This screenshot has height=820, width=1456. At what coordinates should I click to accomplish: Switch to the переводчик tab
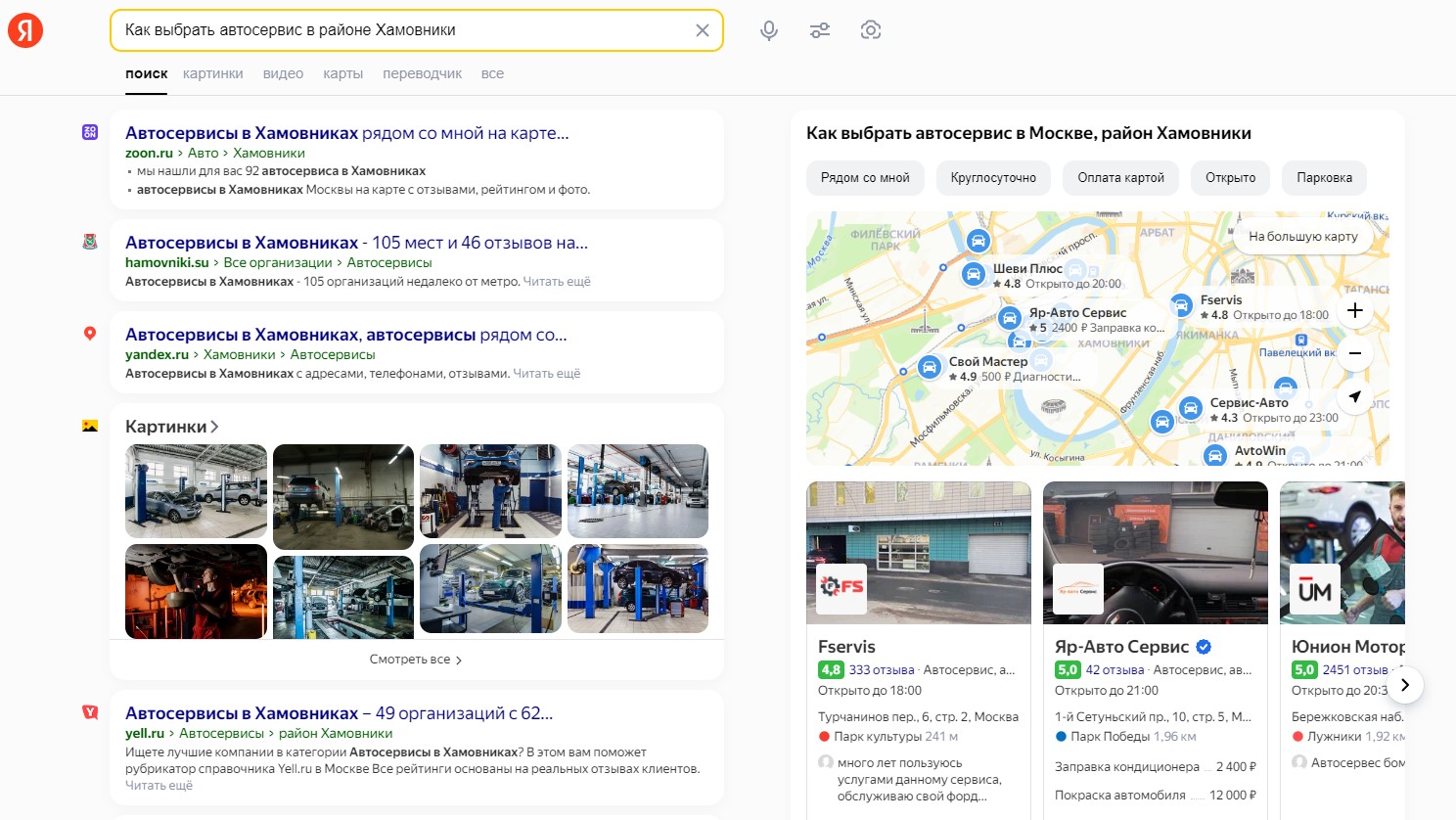tap(422, 73)
